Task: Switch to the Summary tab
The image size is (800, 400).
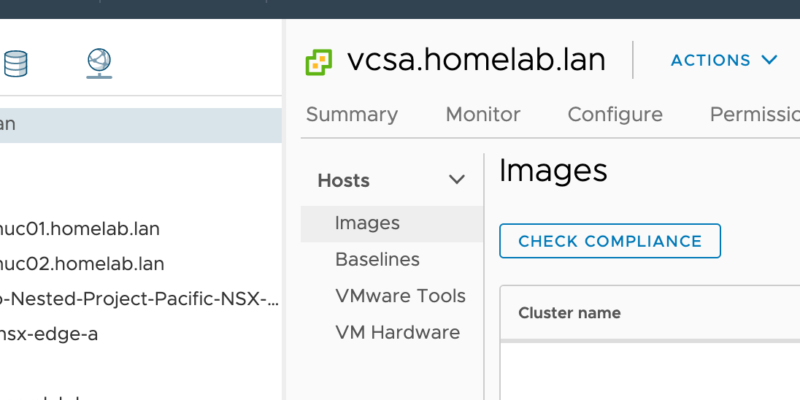Action: point(352,114)
